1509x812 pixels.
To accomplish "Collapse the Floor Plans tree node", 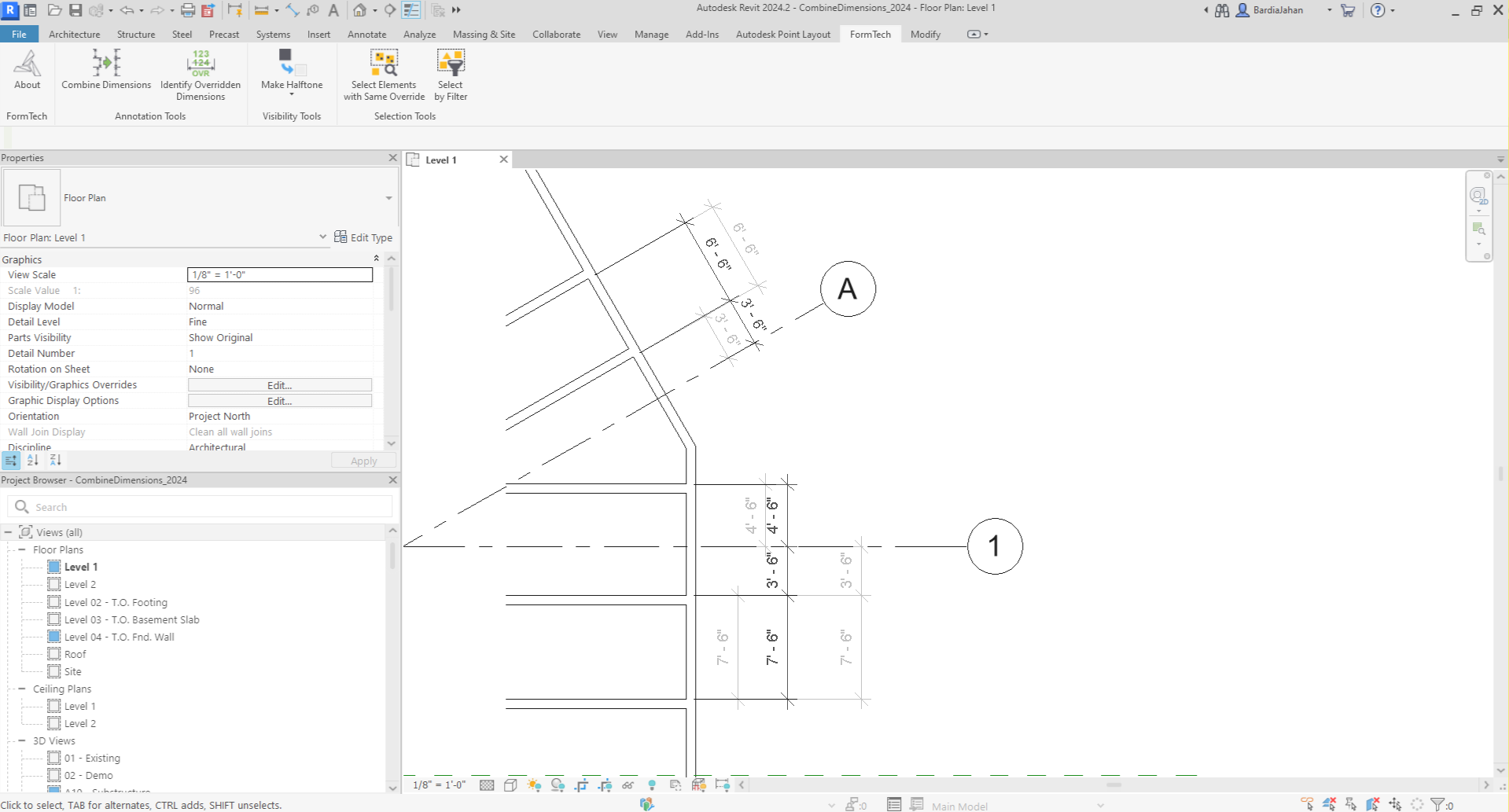I will (x=22, y=549).
